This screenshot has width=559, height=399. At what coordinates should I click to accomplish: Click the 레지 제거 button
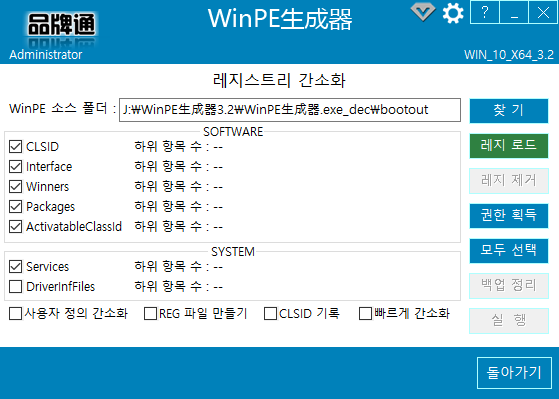point(509,180)
